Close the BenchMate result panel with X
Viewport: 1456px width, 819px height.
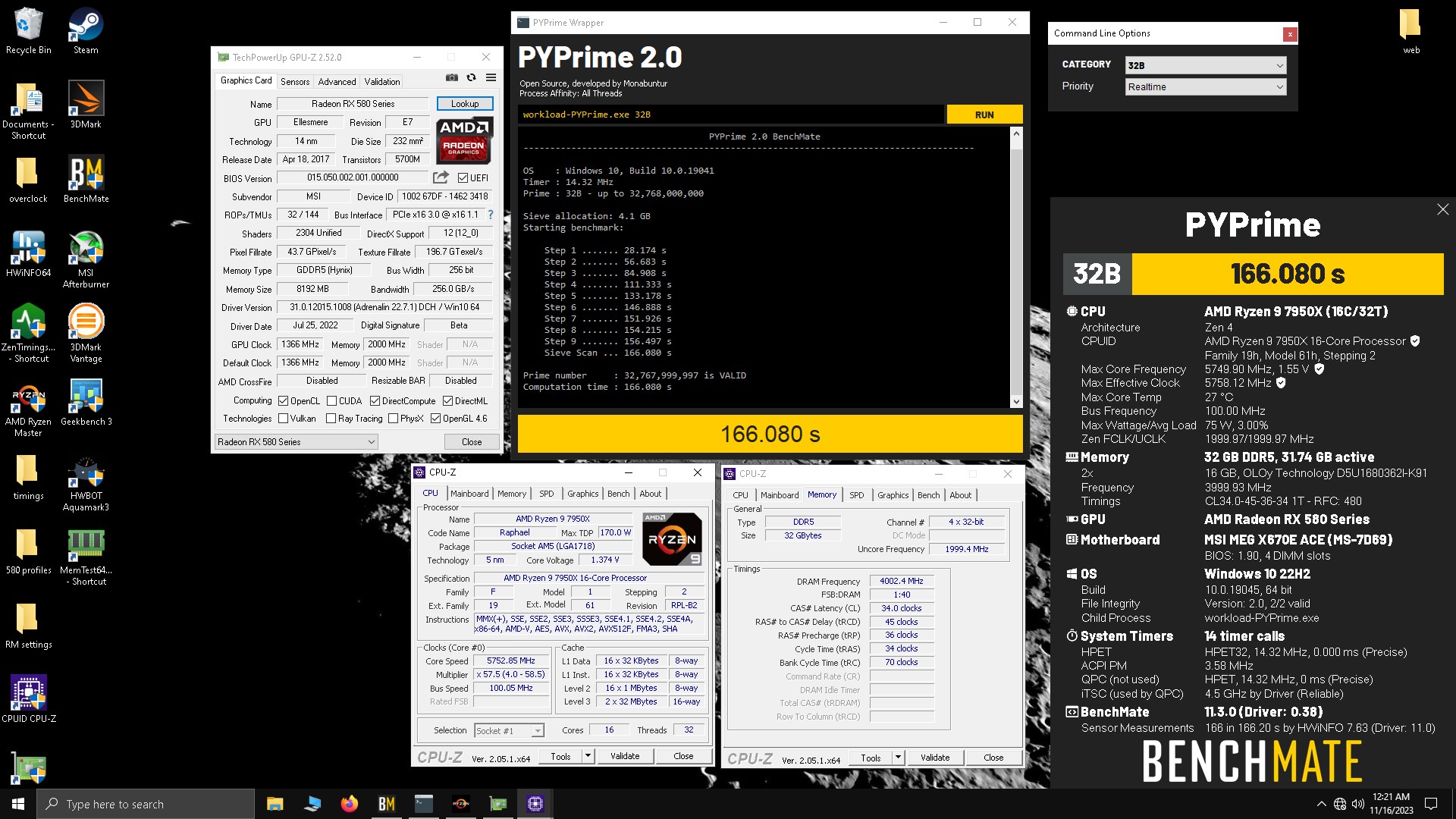(1442, 210)
